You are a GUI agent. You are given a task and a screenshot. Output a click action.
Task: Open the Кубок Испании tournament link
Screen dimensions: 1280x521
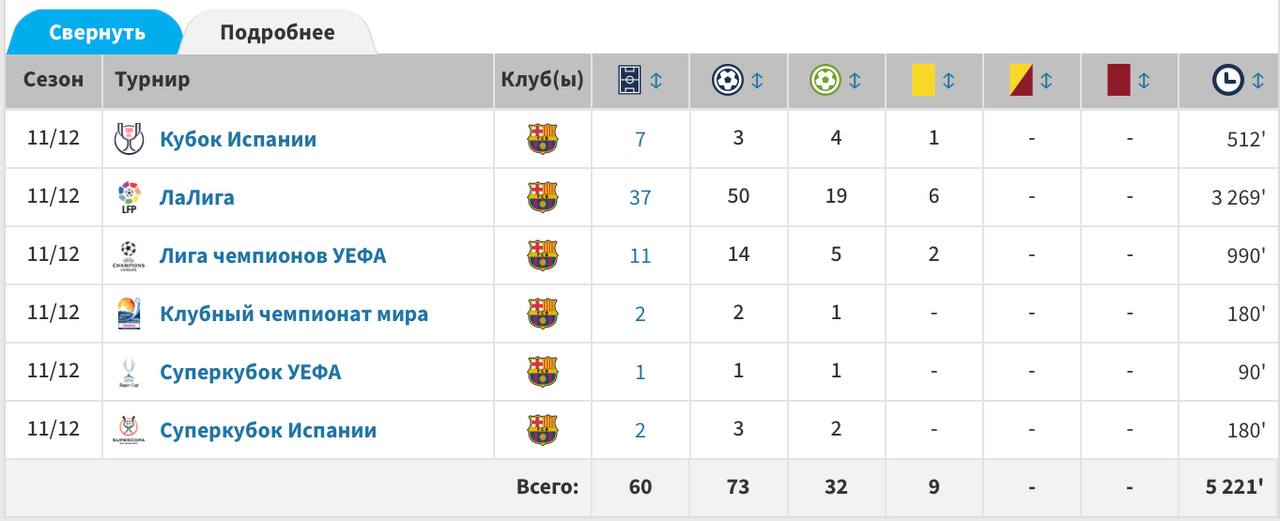pos(238,139)
